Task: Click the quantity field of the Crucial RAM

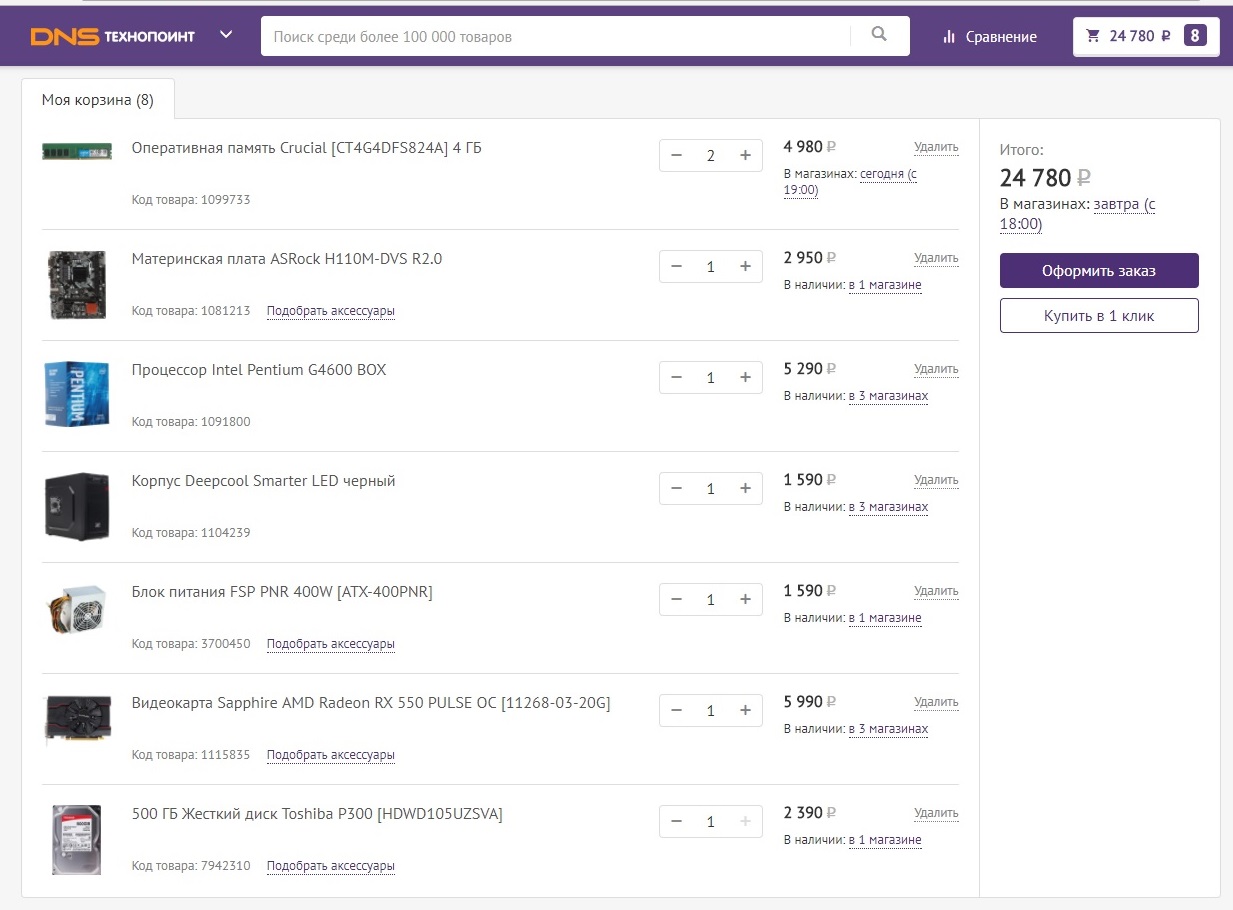Action: [711, 155]
